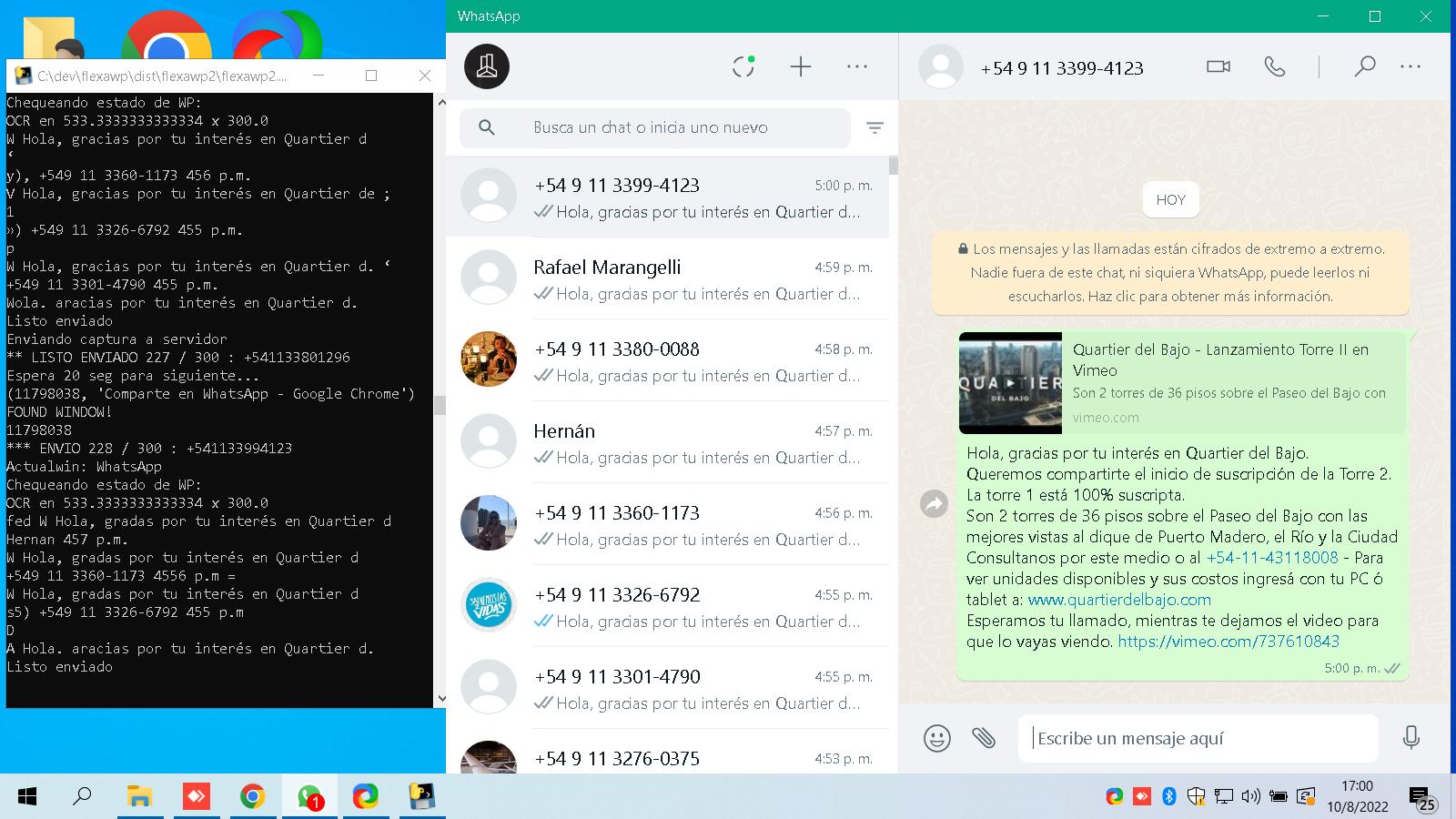Switch to WhatsApp in the taskbar
Image resolution: width=1456 pixels, height=819 pixels.
309,797
